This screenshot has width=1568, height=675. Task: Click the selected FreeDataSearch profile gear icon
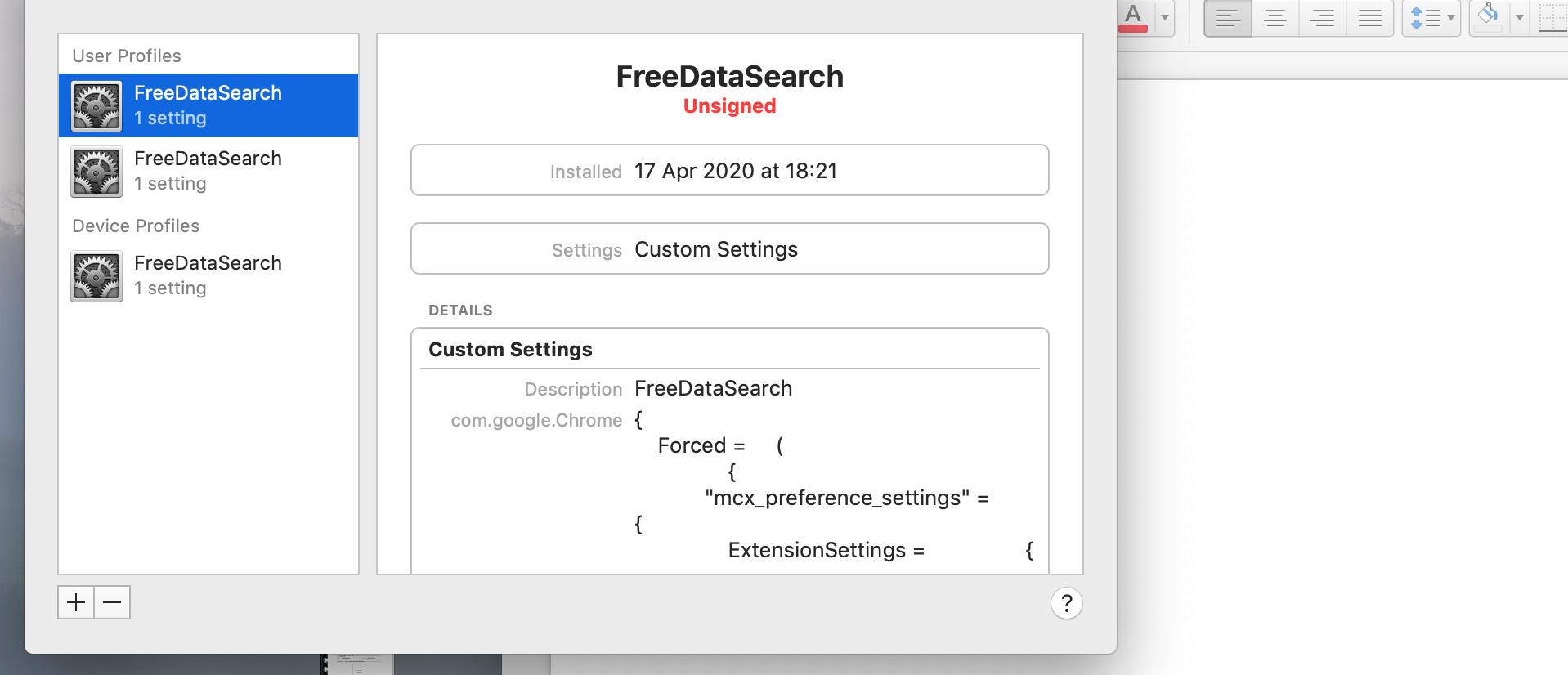tap(96, 106)
